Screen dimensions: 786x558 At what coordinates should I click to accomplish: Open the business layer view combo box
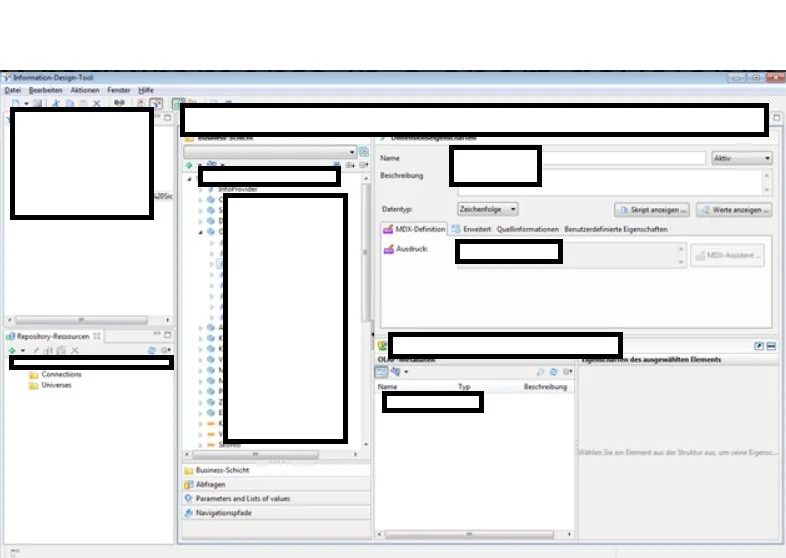coord(271,151)
